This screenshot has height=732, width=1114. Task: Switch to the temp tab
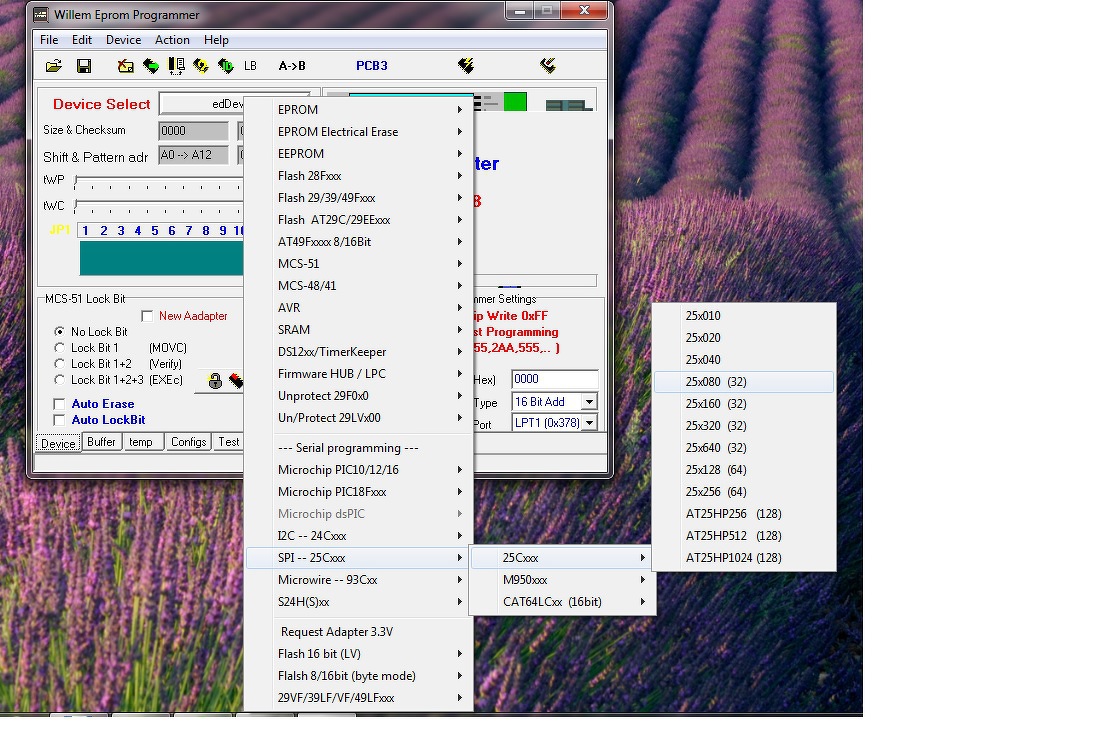tap(141, 442)
